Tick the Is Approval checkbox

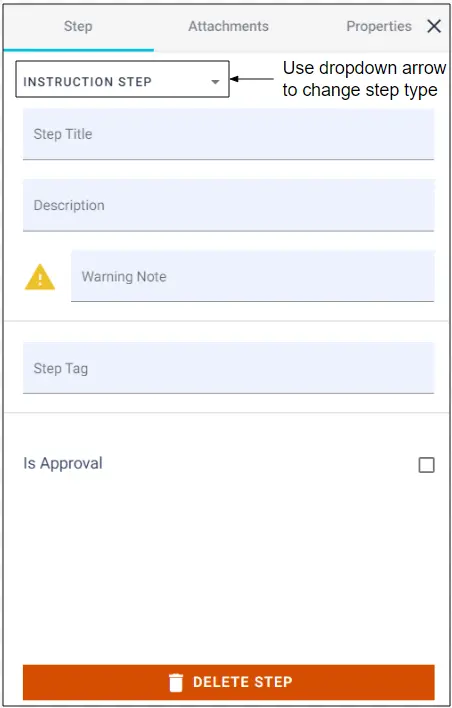(x=427, y=465)
